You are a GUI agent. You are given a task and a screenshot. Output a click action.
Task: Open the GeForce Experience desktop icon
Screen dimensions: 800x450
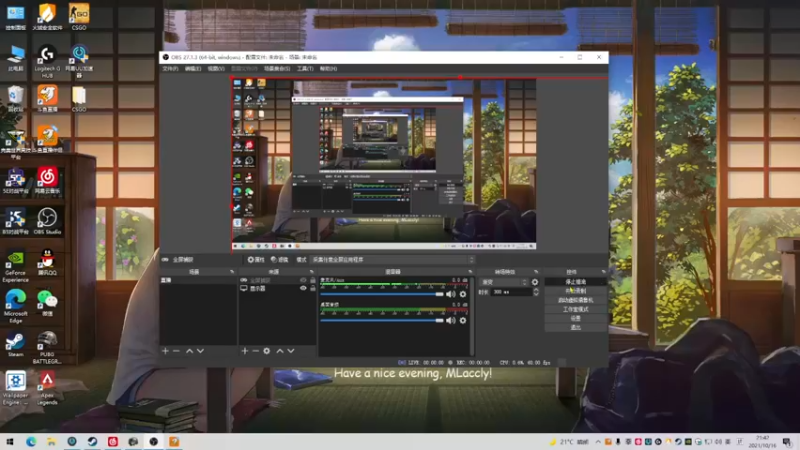pos(15,265)
